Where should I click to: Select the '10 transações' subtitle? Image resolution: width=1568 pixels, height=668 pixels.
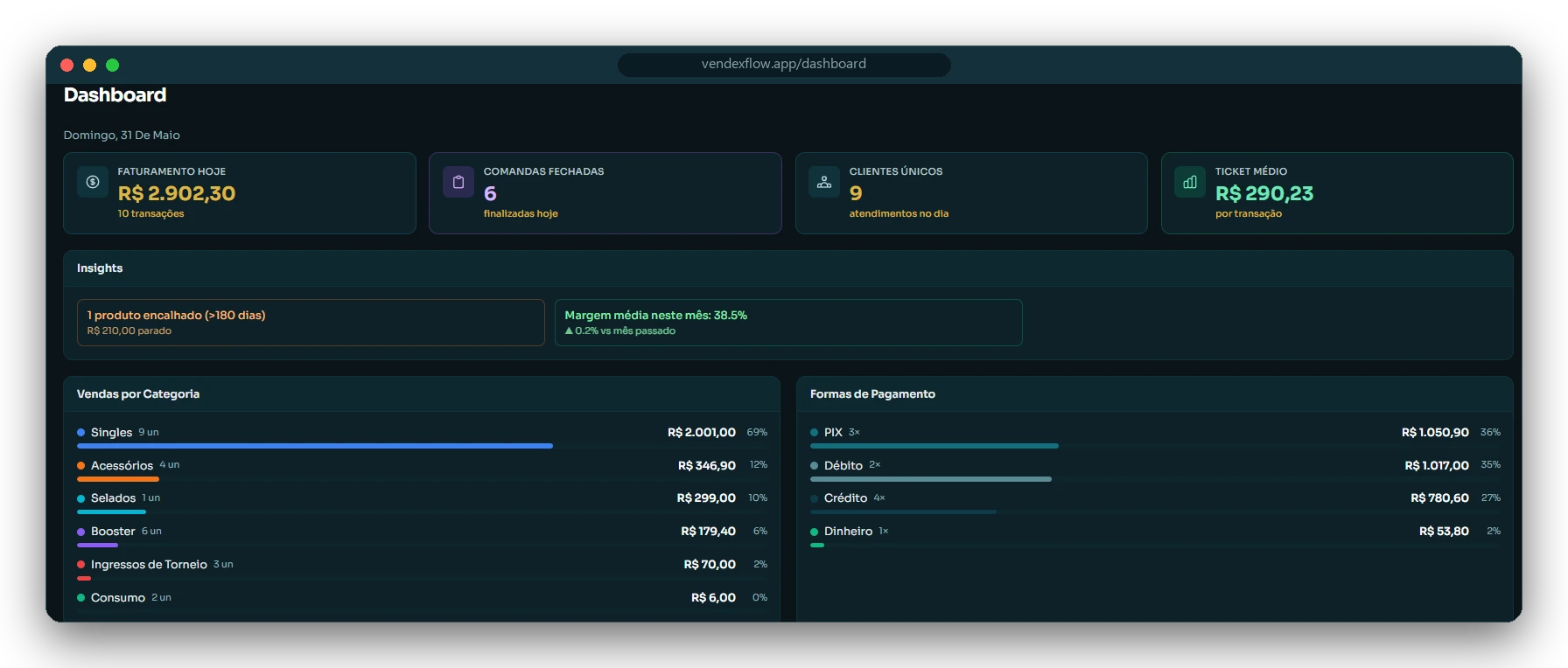(x=150, y=213)
